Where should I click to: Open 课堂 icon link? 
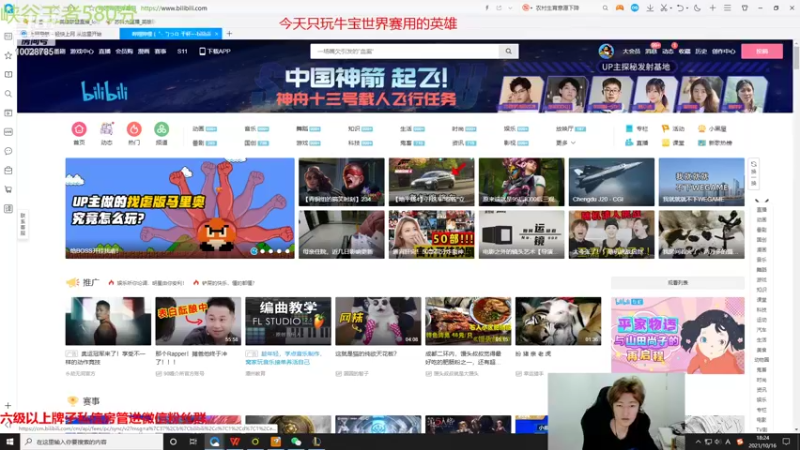click(673, 143)
